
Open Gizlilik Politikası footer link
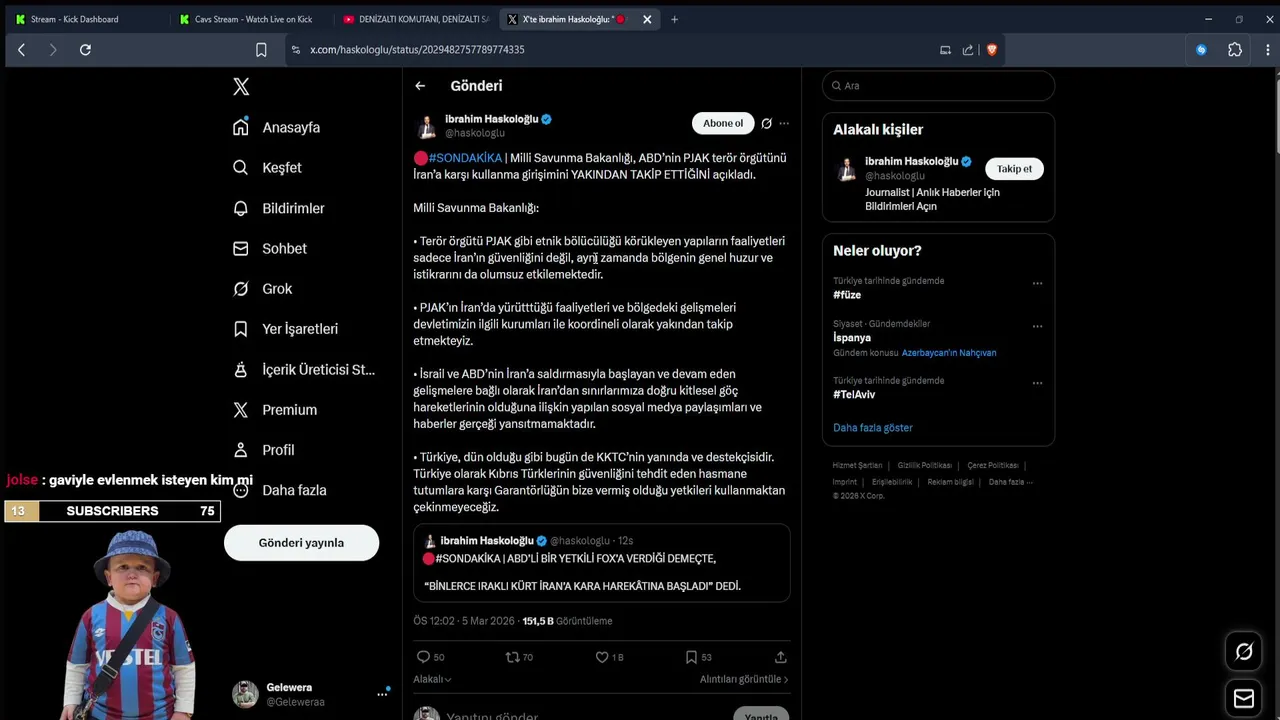(x=924, y=465)
